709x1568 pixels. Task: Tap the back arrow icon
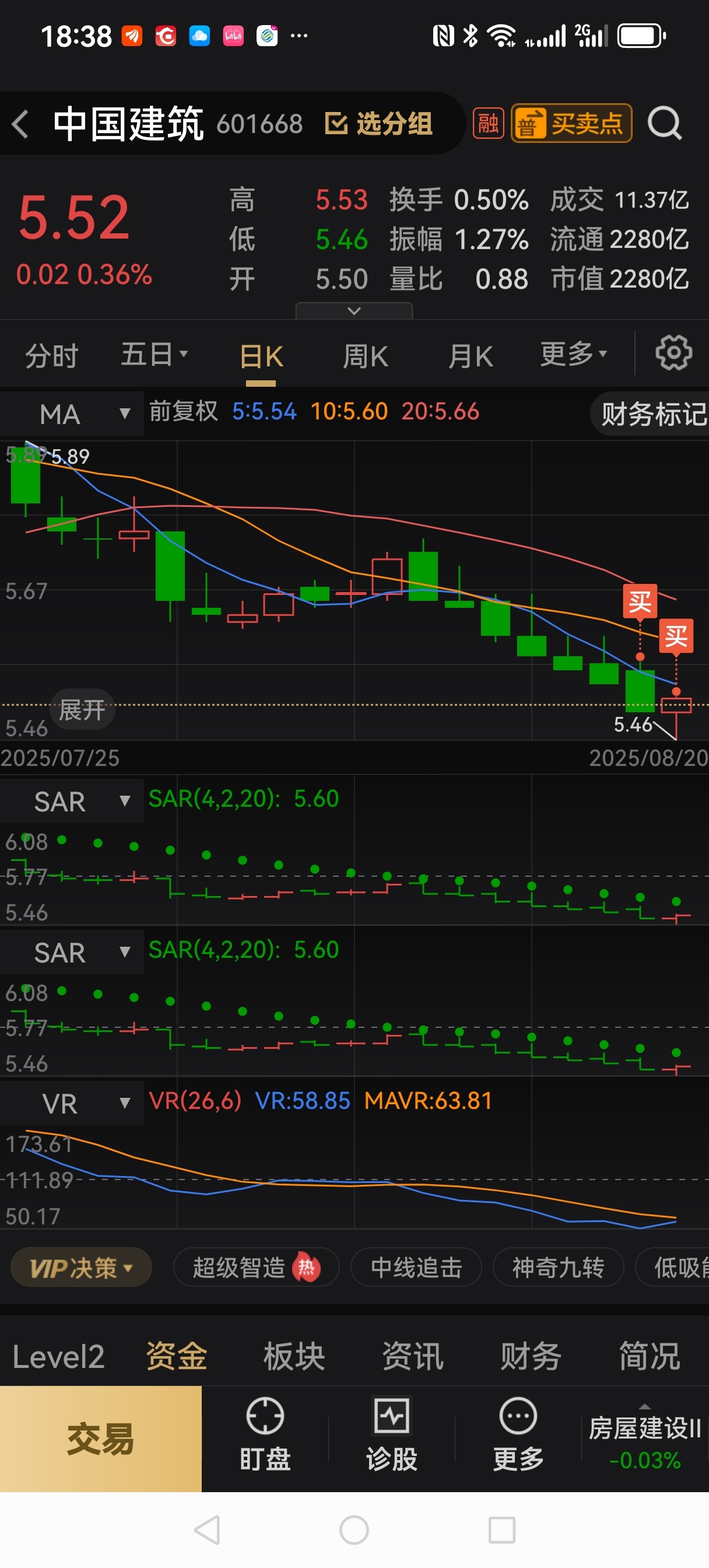coord(20,124)
